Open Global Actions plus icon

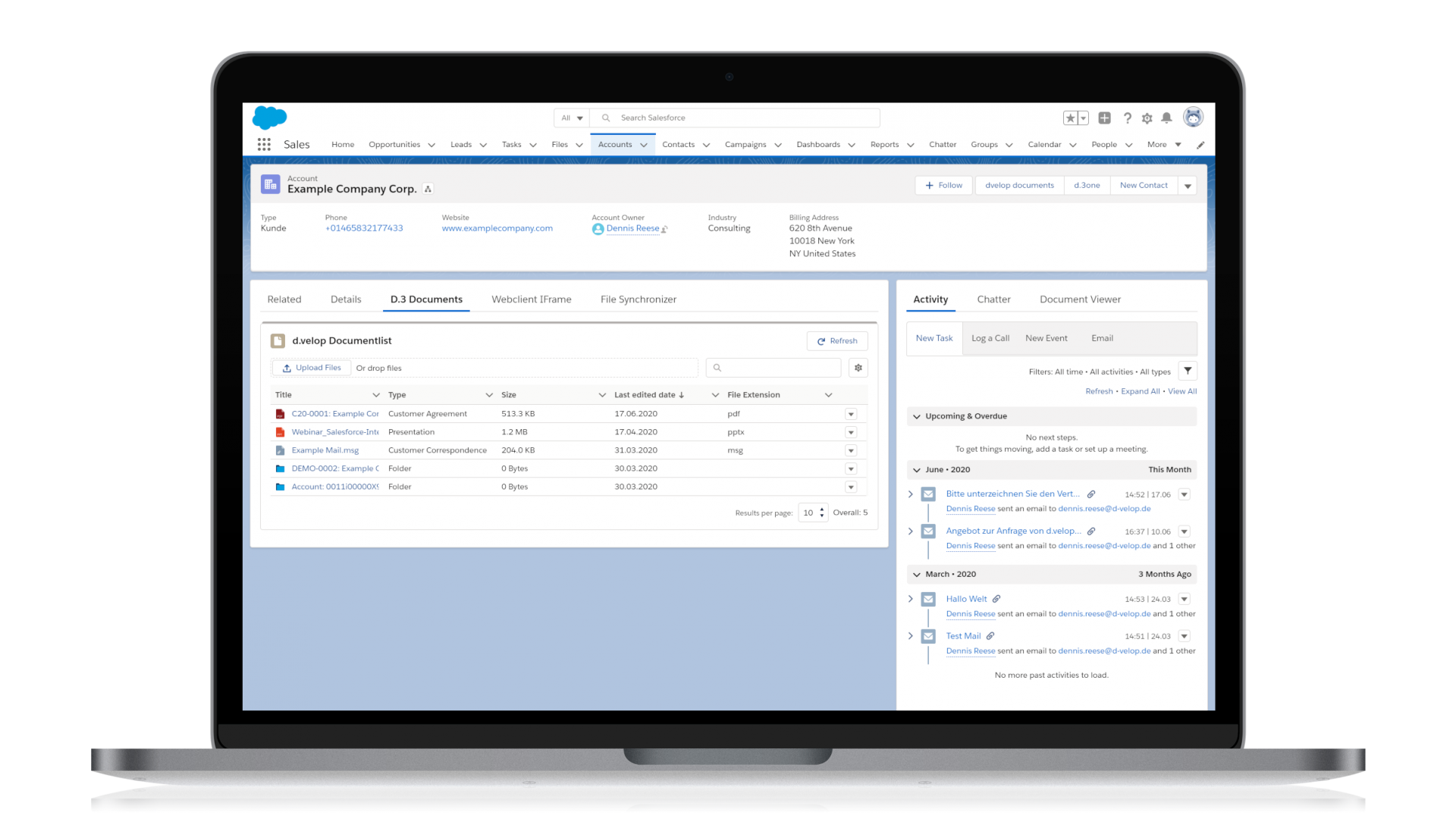pos(1104,118)
